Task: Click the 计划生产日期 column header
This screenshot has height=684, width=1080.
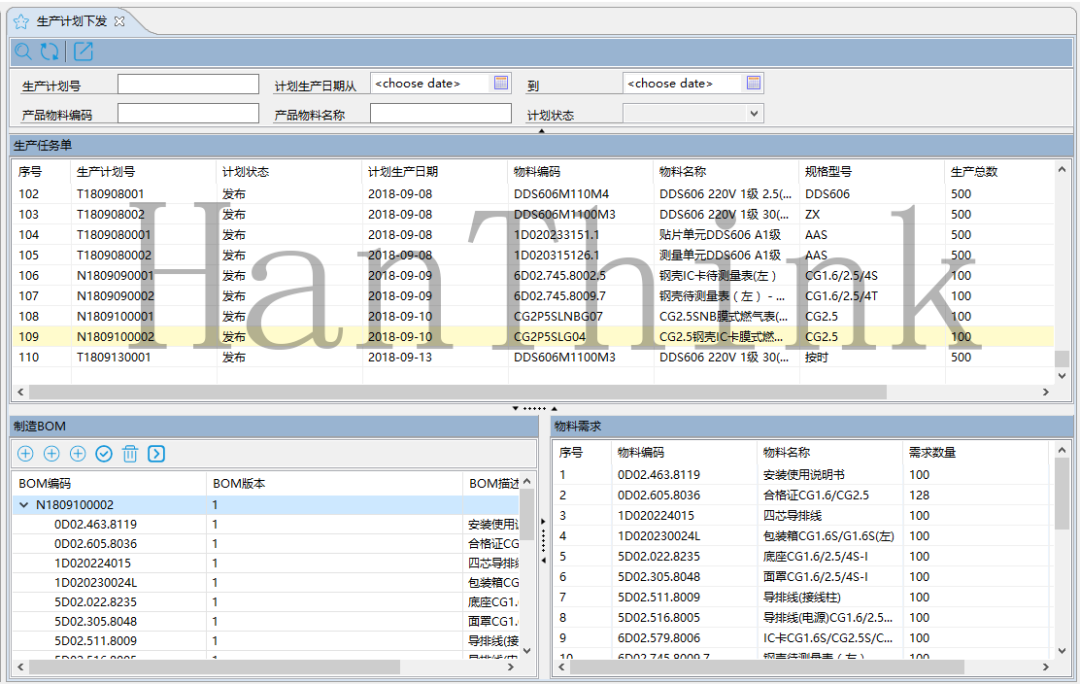Action: [x=402, y=171]
